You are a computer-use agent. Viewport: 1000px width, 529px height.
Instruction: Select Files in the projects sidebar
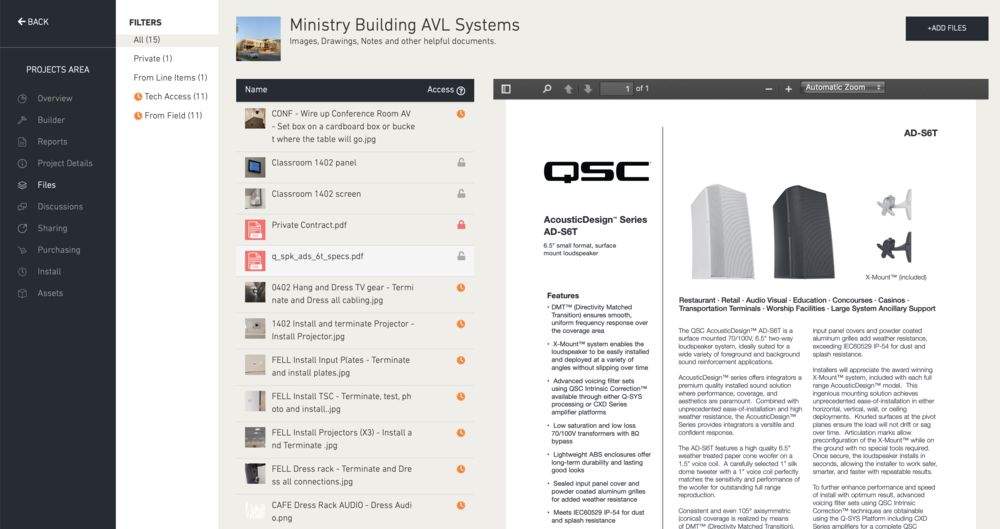(46, 185)
